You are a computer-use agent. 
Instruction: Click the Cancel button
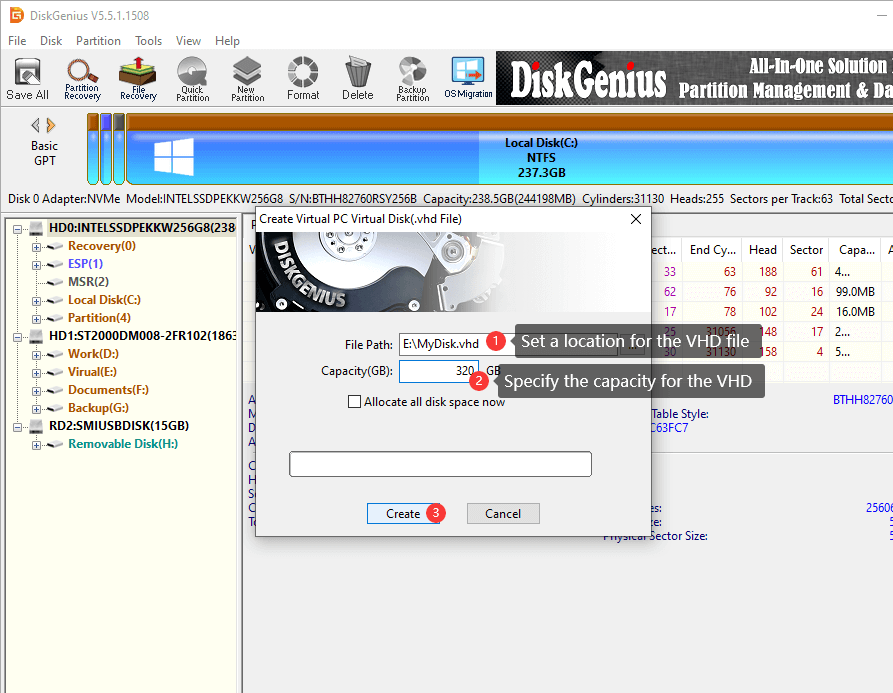(x=503, y=514)
